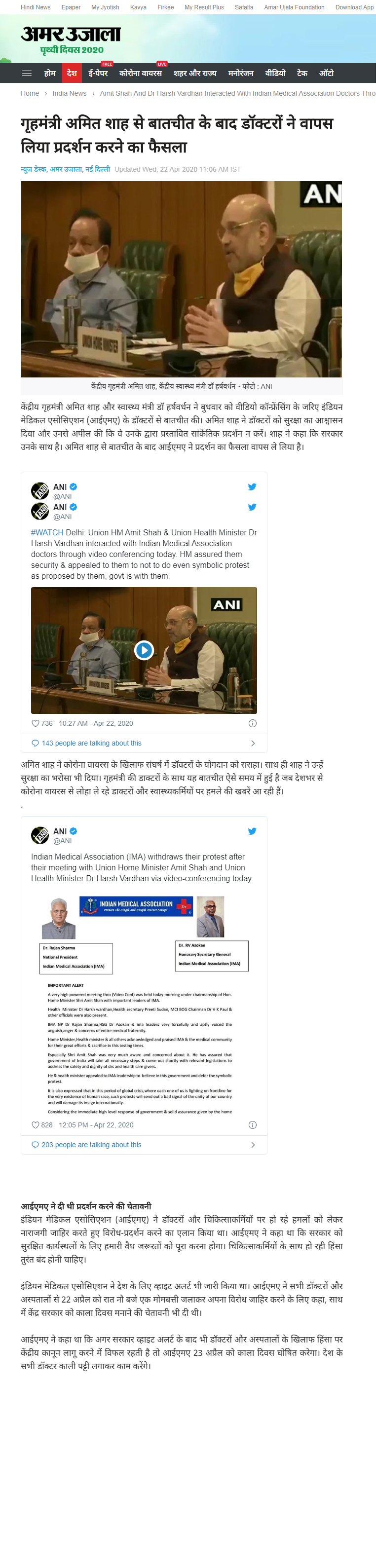
Task: Open info icon on IMA withdrawal tweet
Action: [253, 1125]
